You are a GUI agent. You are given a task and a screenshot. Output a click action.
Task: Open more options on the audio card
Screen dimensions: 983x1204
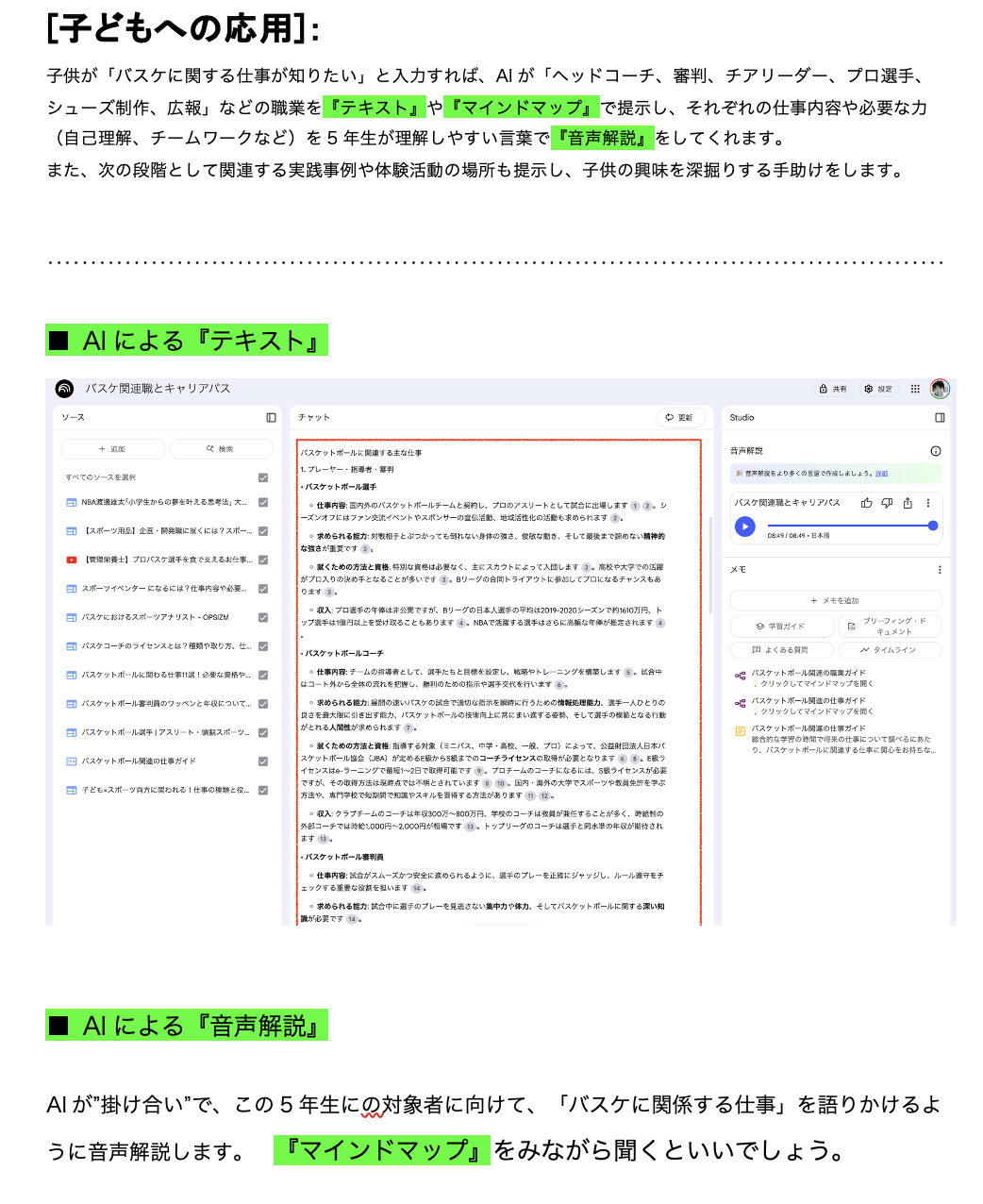[928, 503]
